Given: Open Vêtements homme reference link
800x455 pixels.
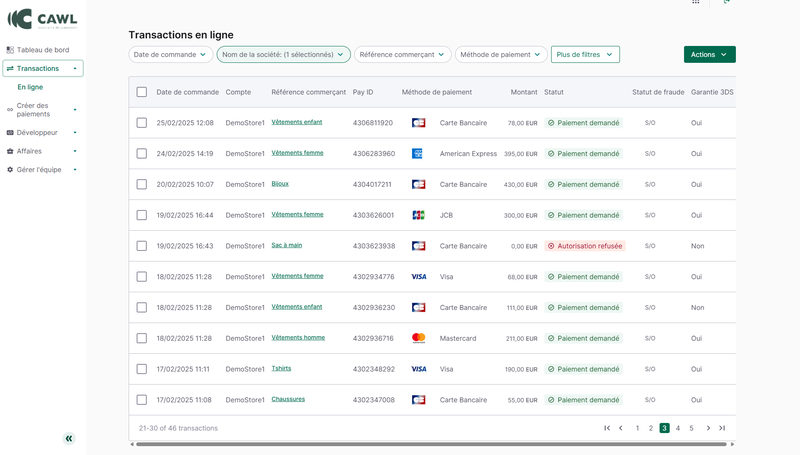Looking at the screenshot, I should 298,337.
